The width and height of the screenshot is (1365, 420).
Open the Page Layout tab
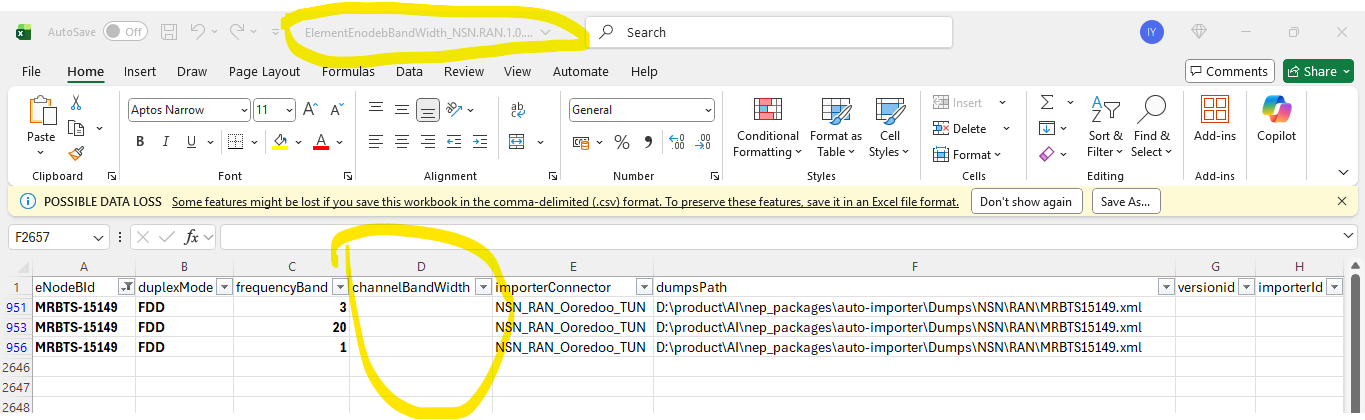[264, 71]
